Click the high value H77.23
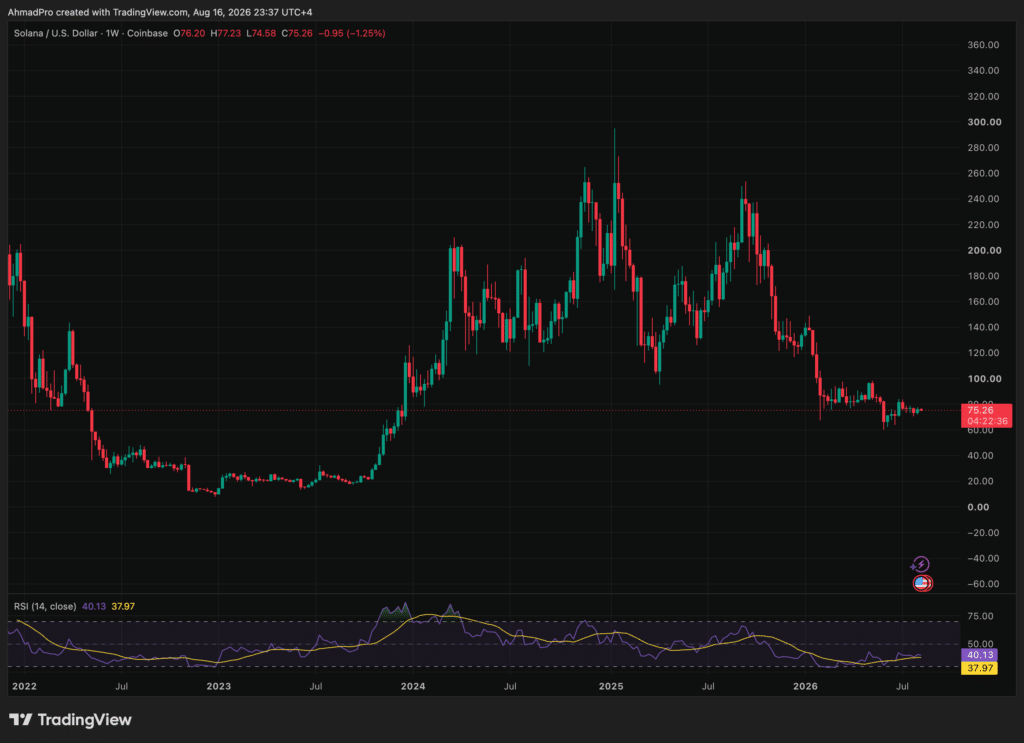This screenshot has width=1024, height=743. [225, 33]
